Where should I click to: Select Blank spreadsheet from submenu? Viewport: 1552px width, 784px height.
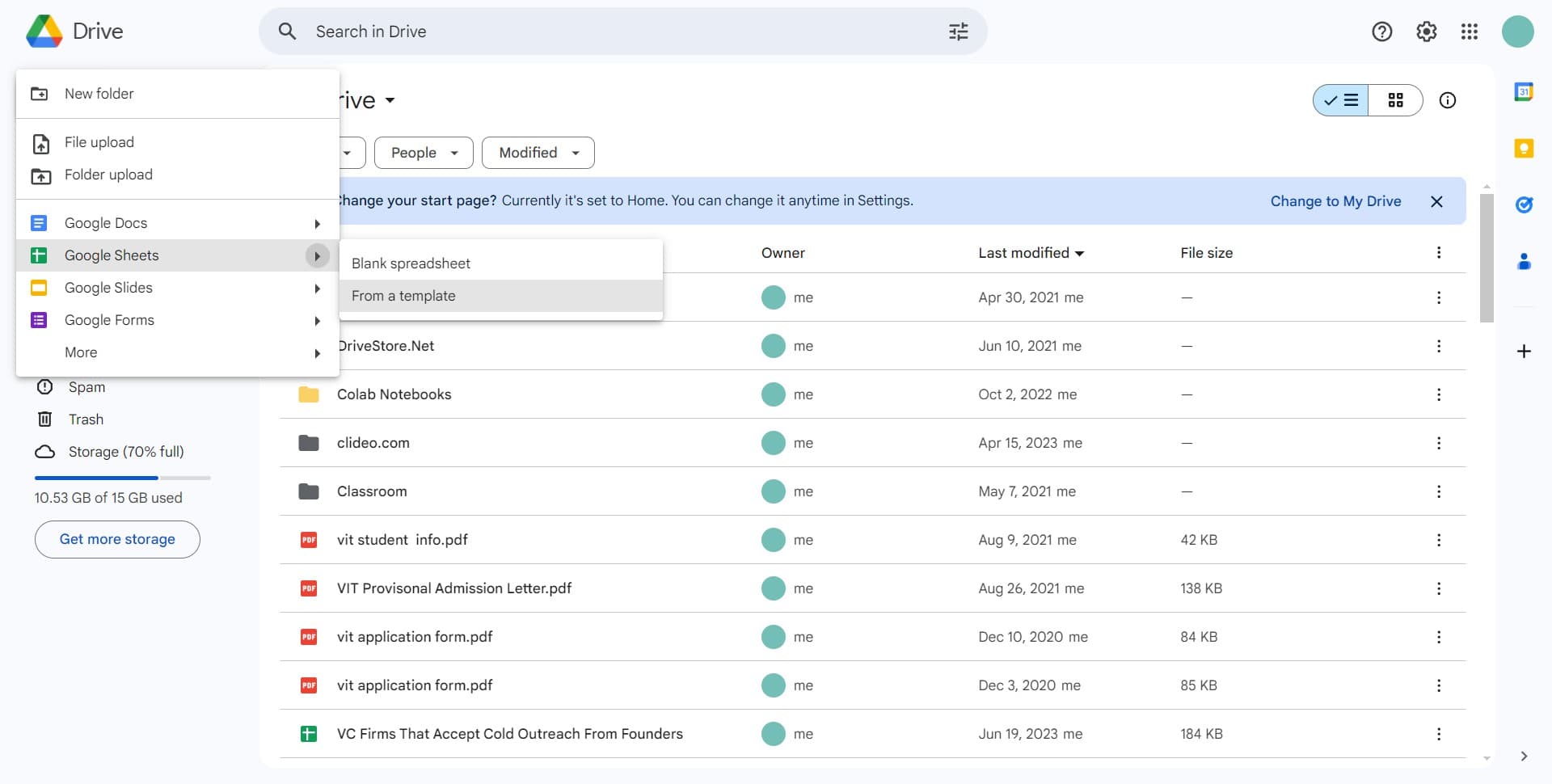(x=411, y=263)
